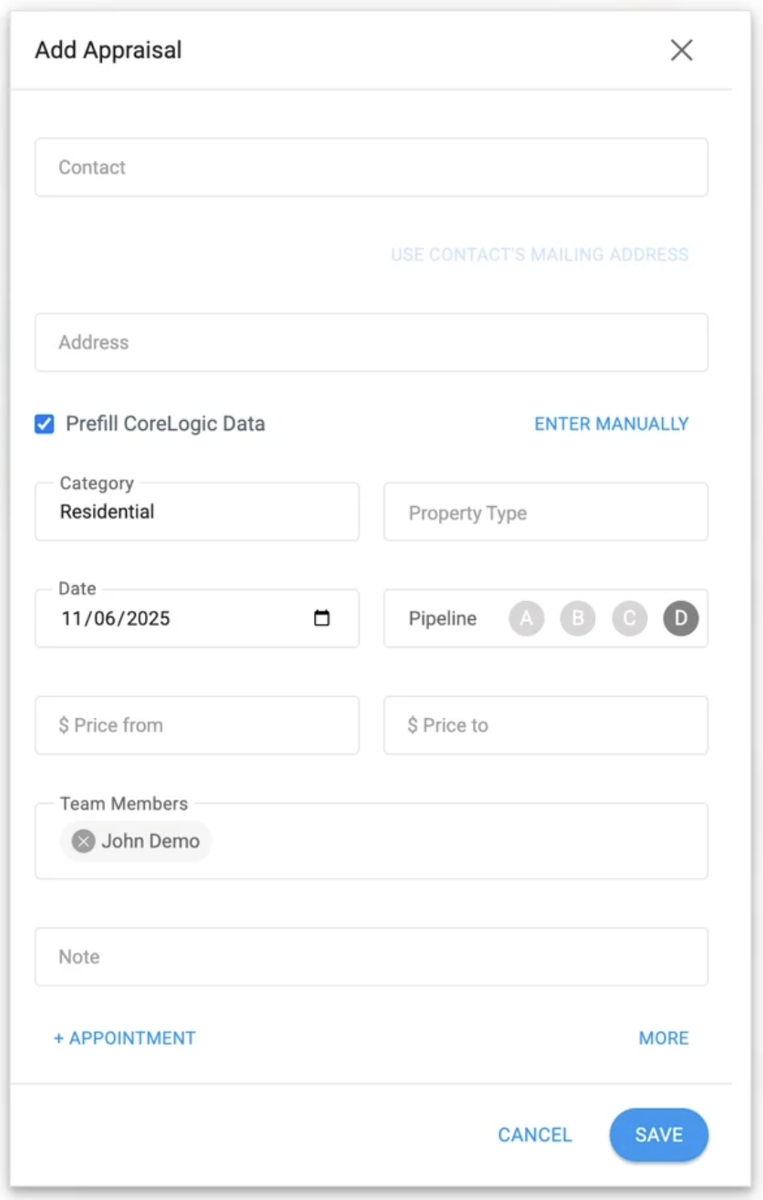763x1200 pixels.
Task: Close the Add Appraisal dialog
Action: point(681,50)
